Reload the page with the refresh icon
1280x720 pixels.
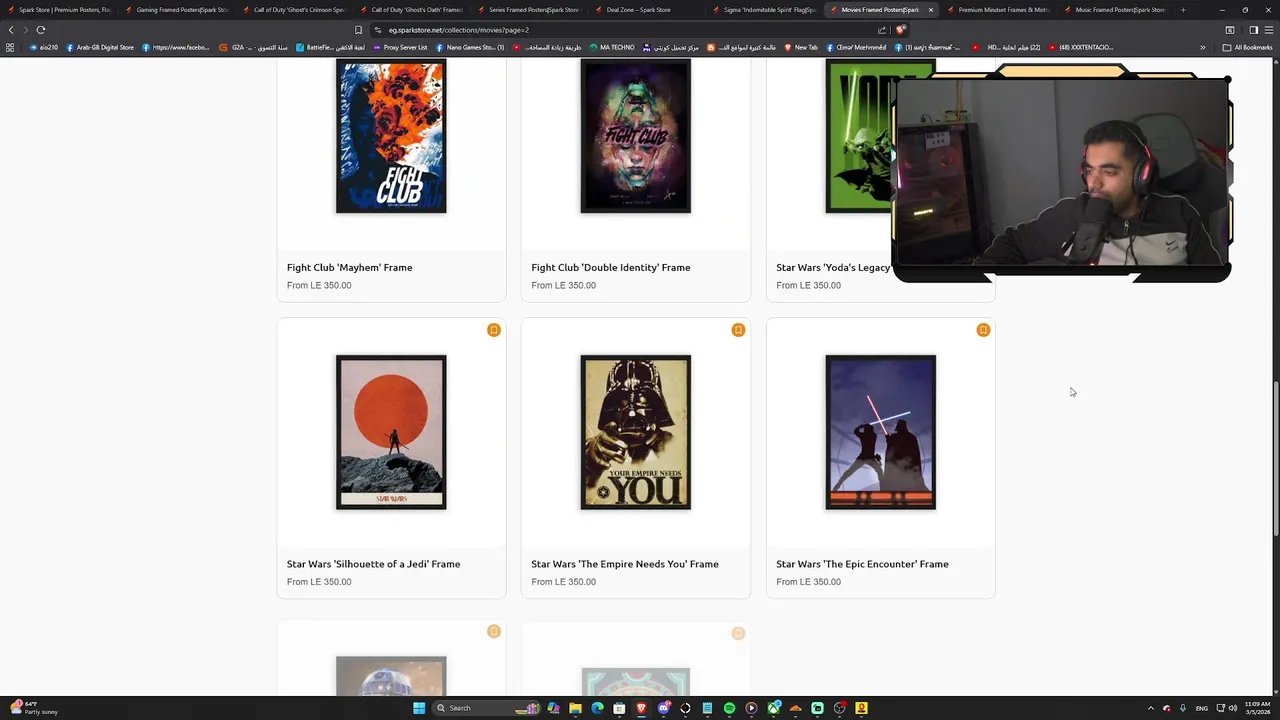click(41, 30)
